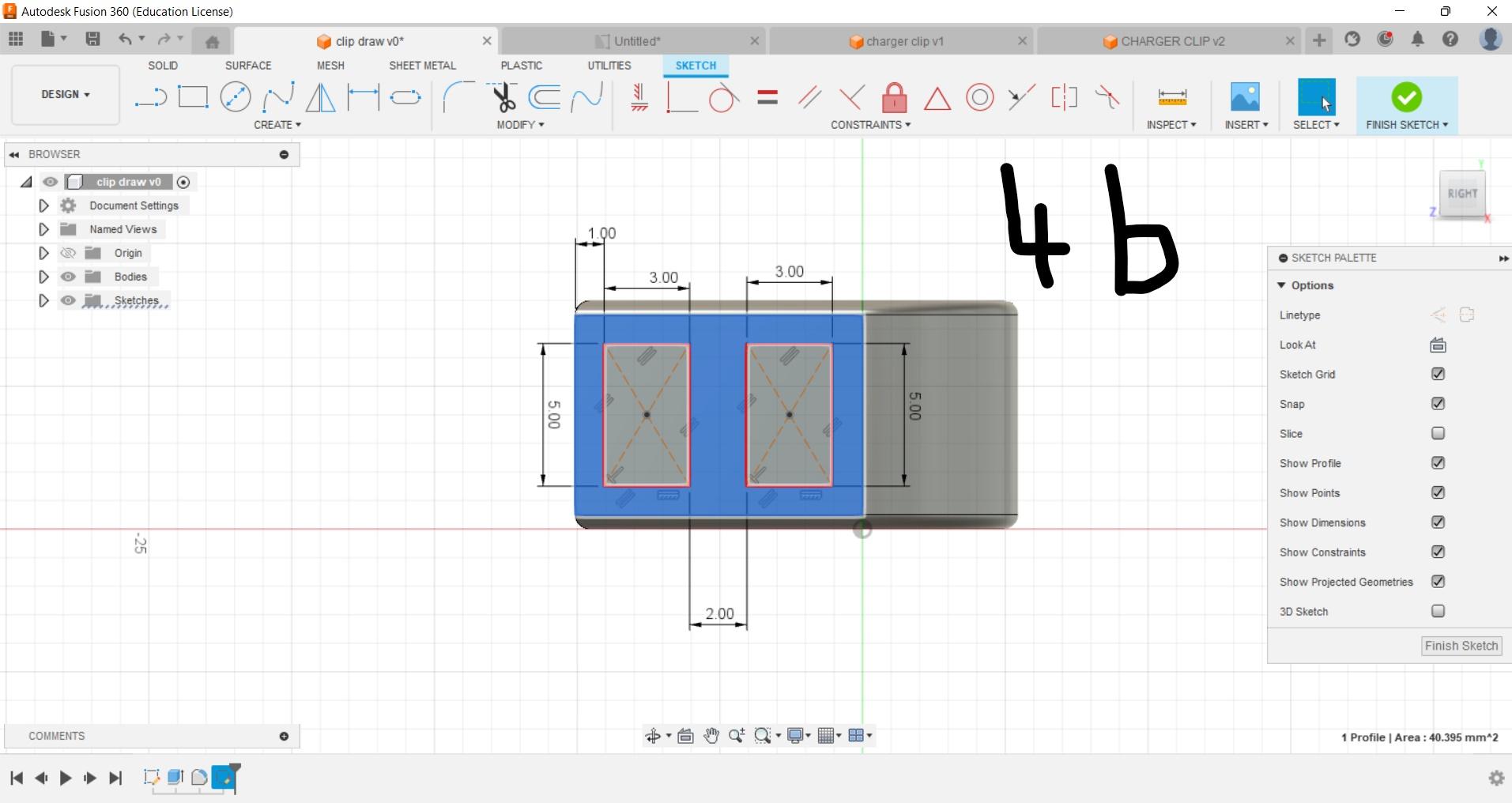Expand the Named Views tree item
This screenshot has width=1512, height=803.
(x=43, y=229)
